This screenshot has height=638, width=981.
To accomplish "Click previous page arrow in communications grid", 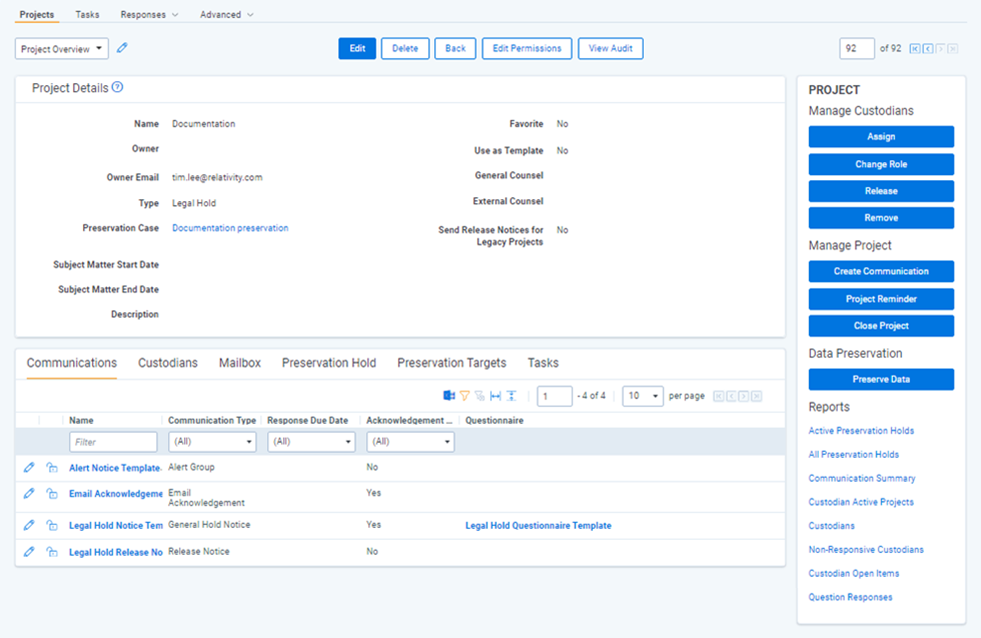I will pos(731,396).
